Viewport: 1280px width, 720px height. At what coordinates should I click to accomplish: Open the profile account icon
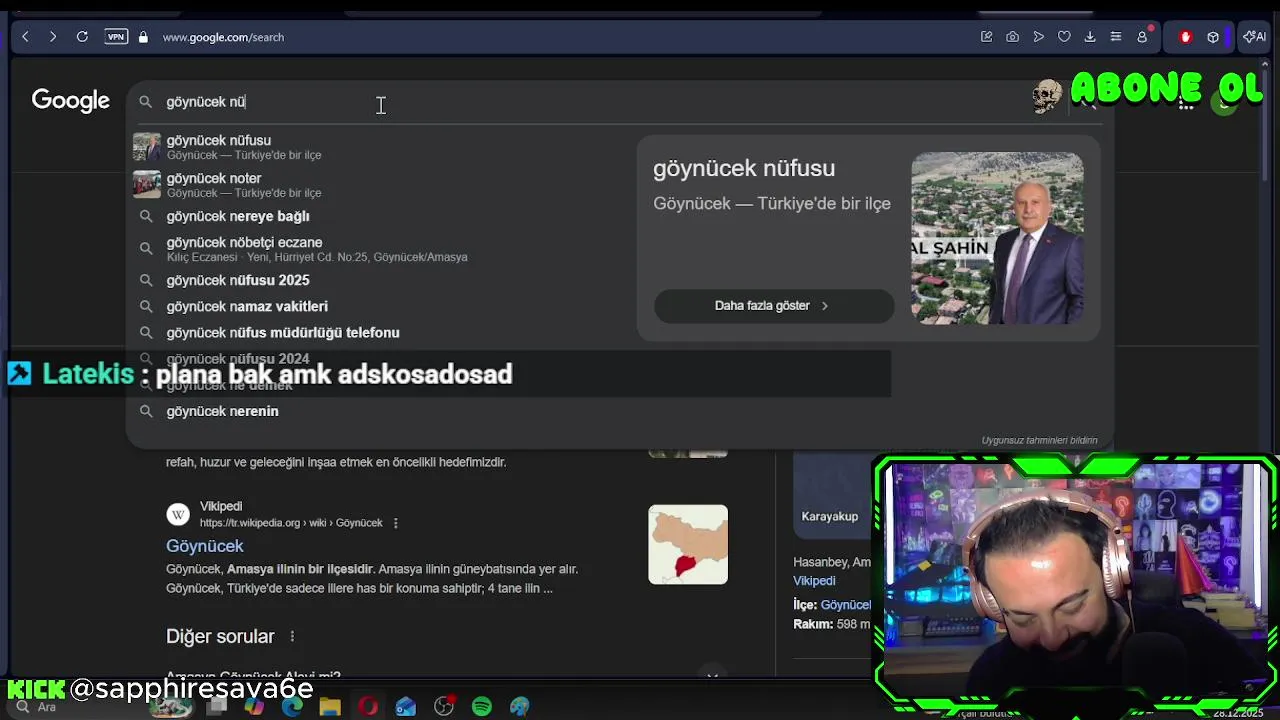tap(1142, 37)
